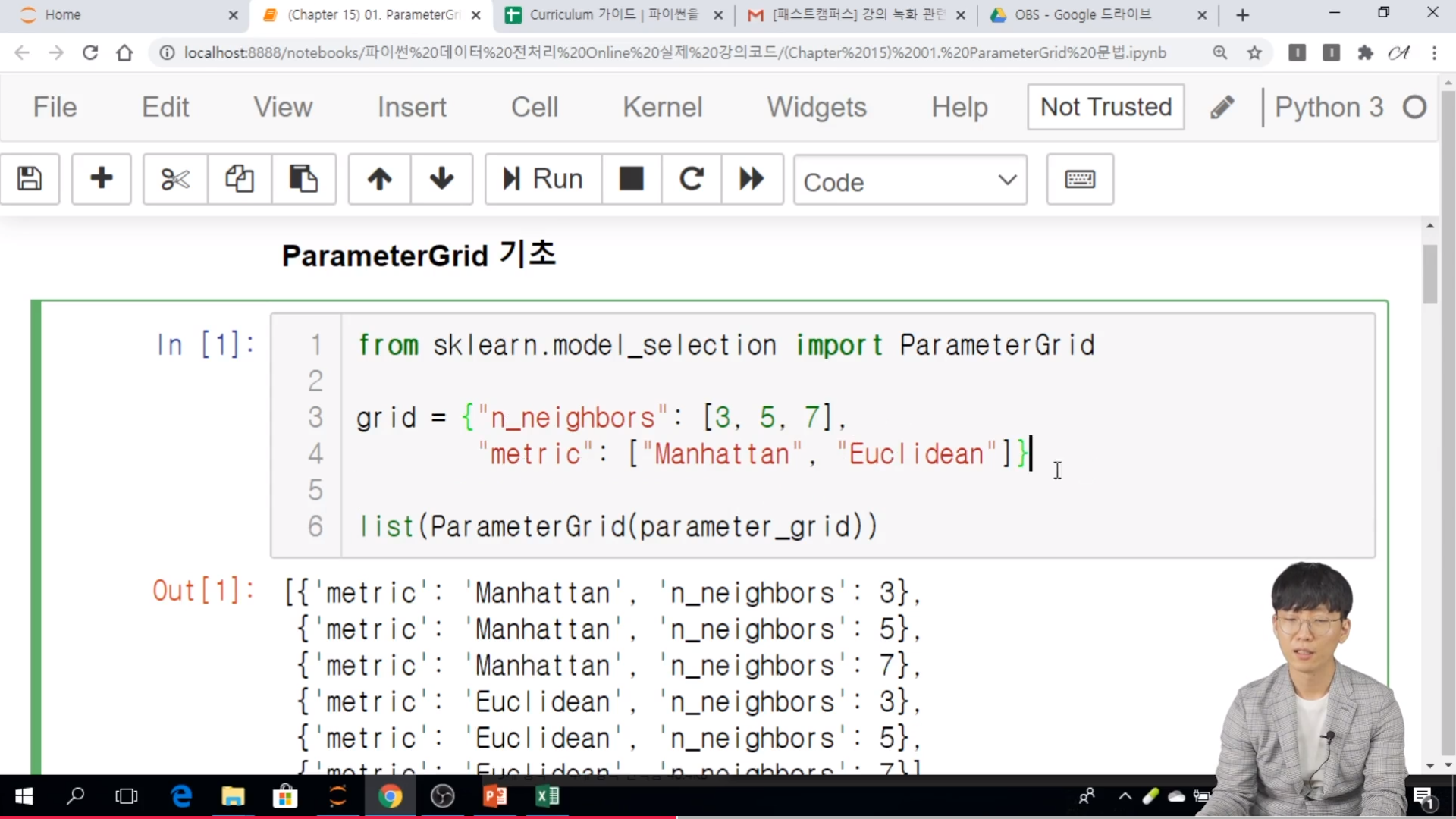Open the Kernel menu
The image size is (1456, 819).
663,107
